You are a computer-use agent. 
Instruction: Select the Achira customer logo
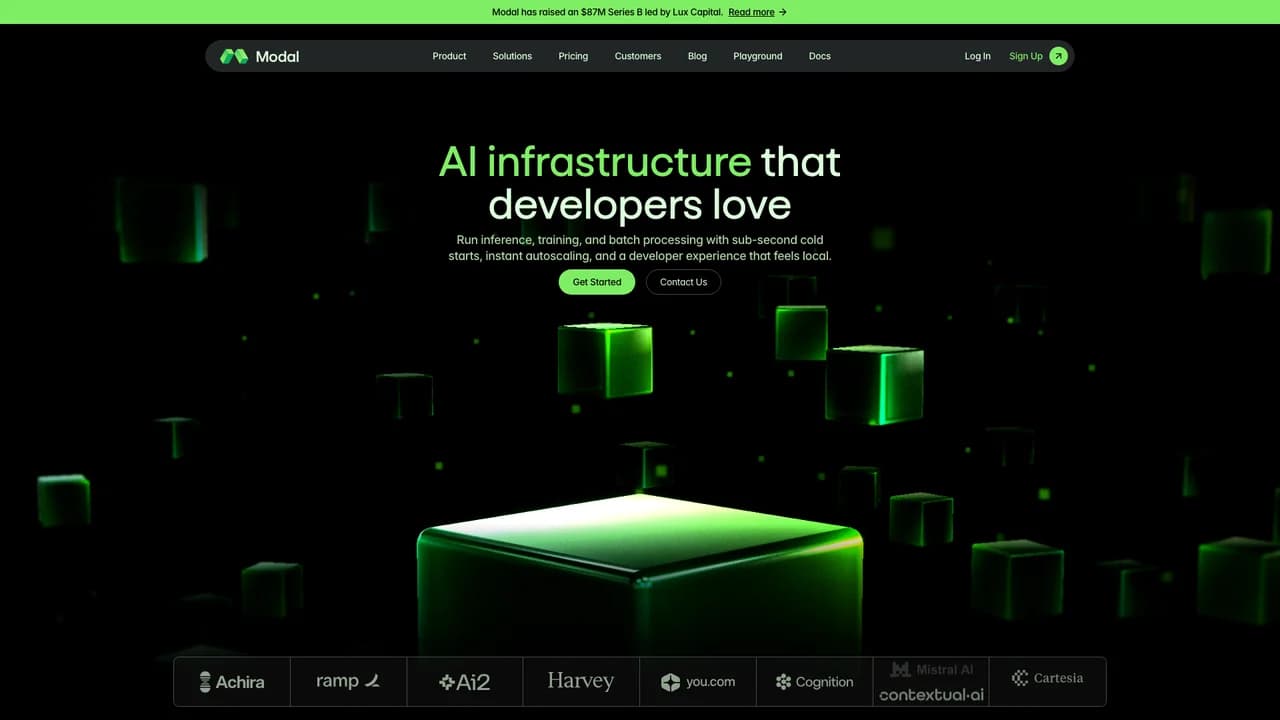click(232, 682)
